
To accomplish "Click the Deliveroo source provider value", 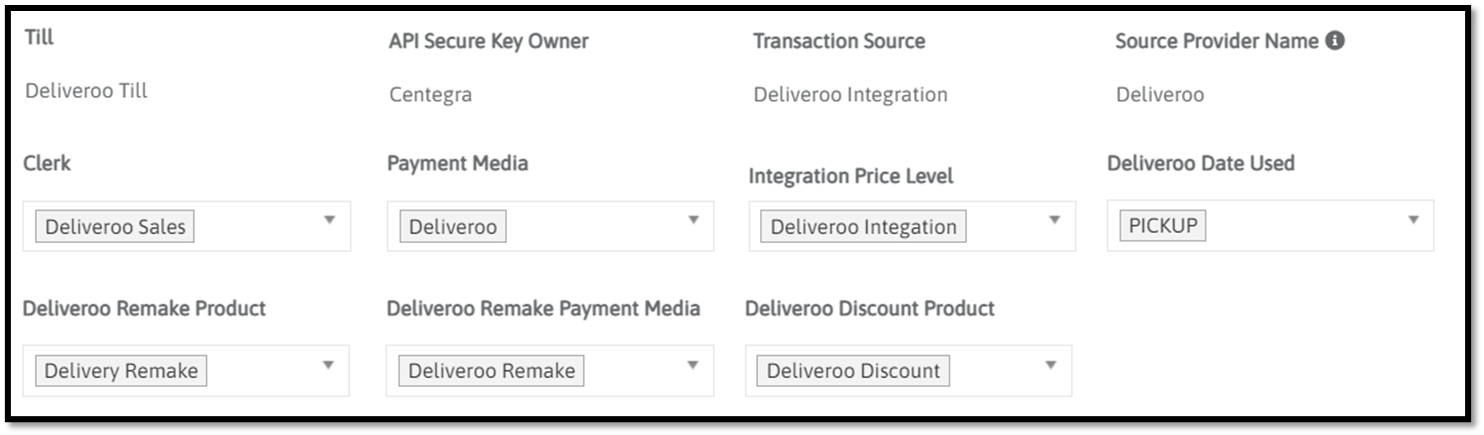I will click(1160, 95).
